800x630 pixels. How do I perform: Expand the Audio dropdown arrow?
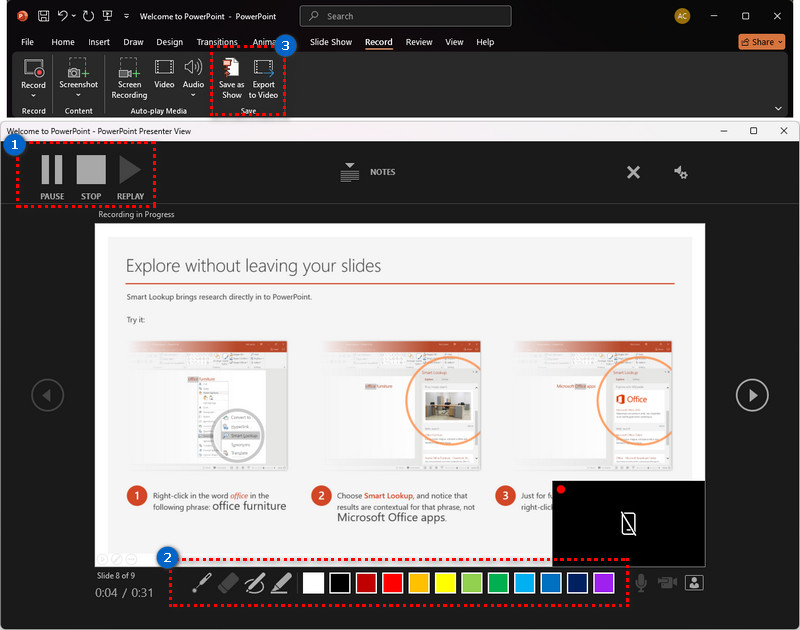pos(193,95)
